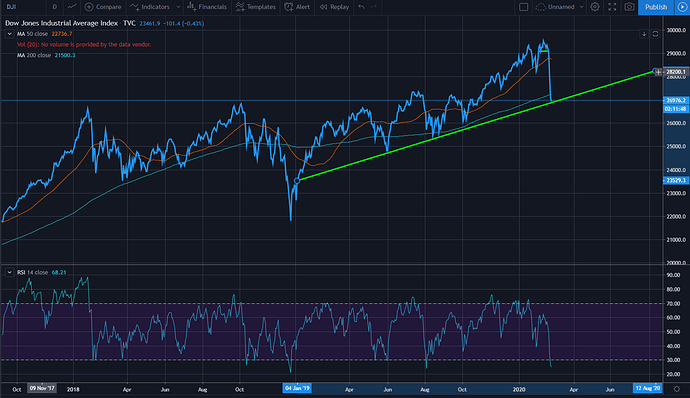Click the Dow Jones Industrial Average Index title
Screen dimensions: 690x398
click(62, 23)
